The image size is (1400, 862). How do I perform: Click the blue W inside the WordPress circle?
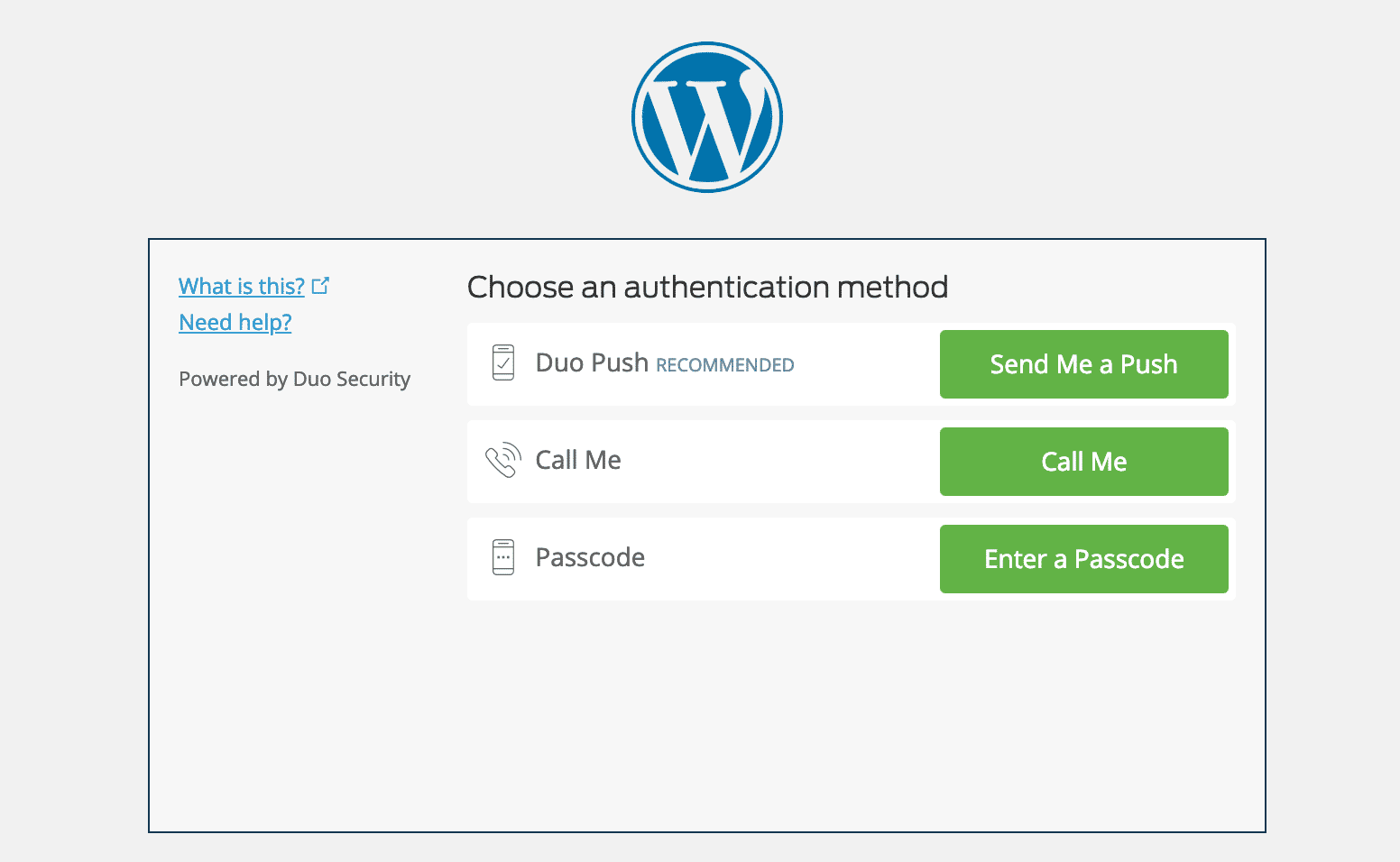pyautogui.click(x=707, y=118)
